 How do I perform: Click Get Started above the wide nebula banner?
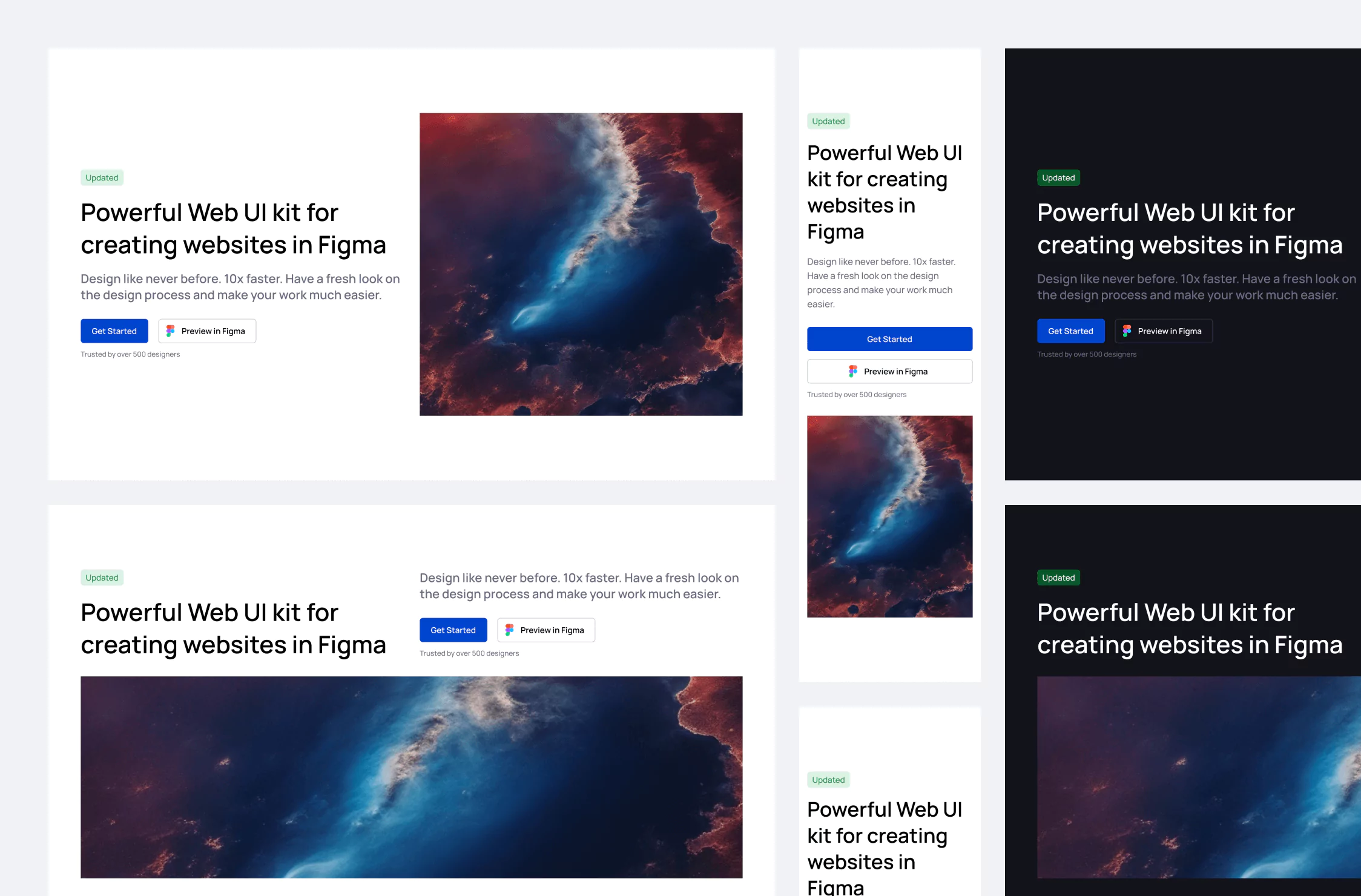[453, 630]
